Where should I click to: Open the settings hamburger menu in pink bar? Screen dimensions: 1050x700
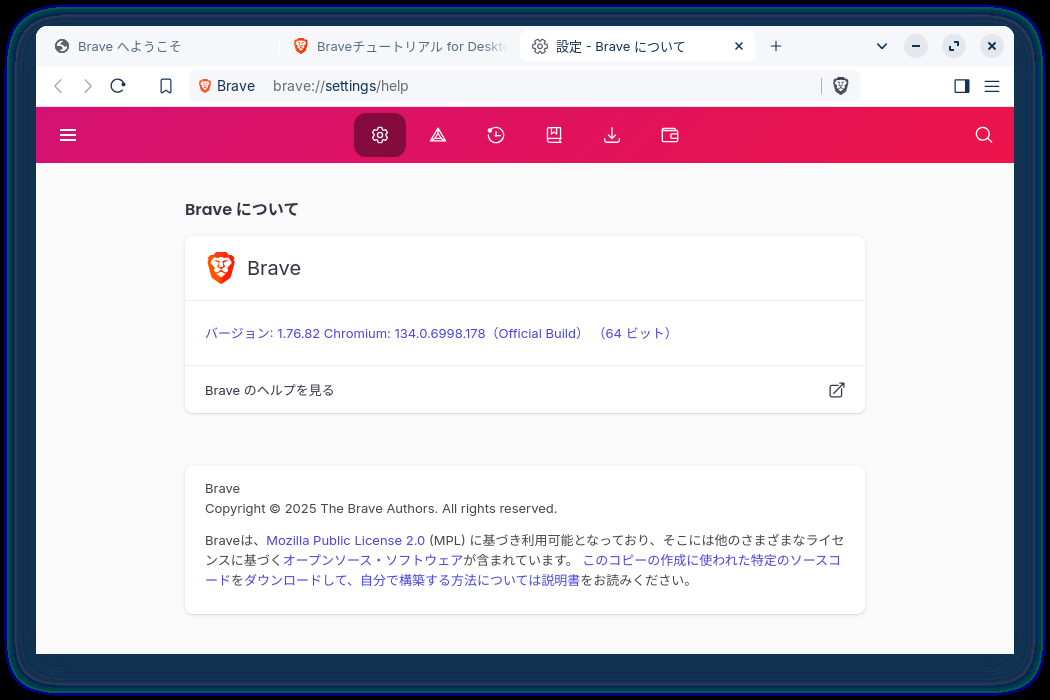(x=68, y=135)
